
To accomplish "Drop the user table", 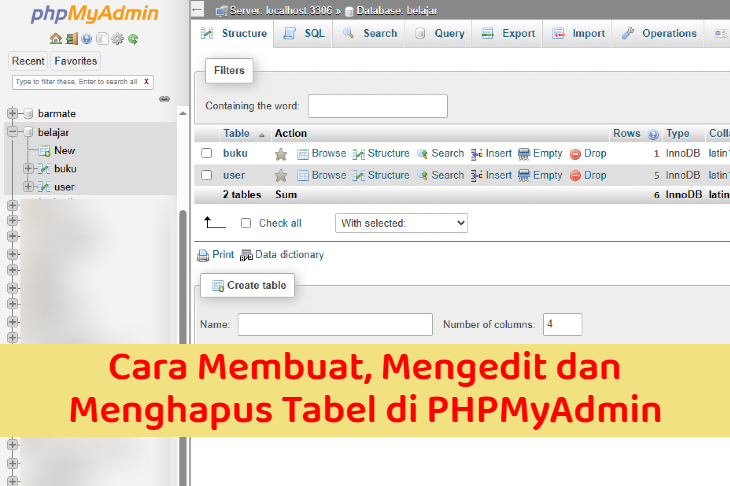I will pyautogui.click(x=588, y=176).
